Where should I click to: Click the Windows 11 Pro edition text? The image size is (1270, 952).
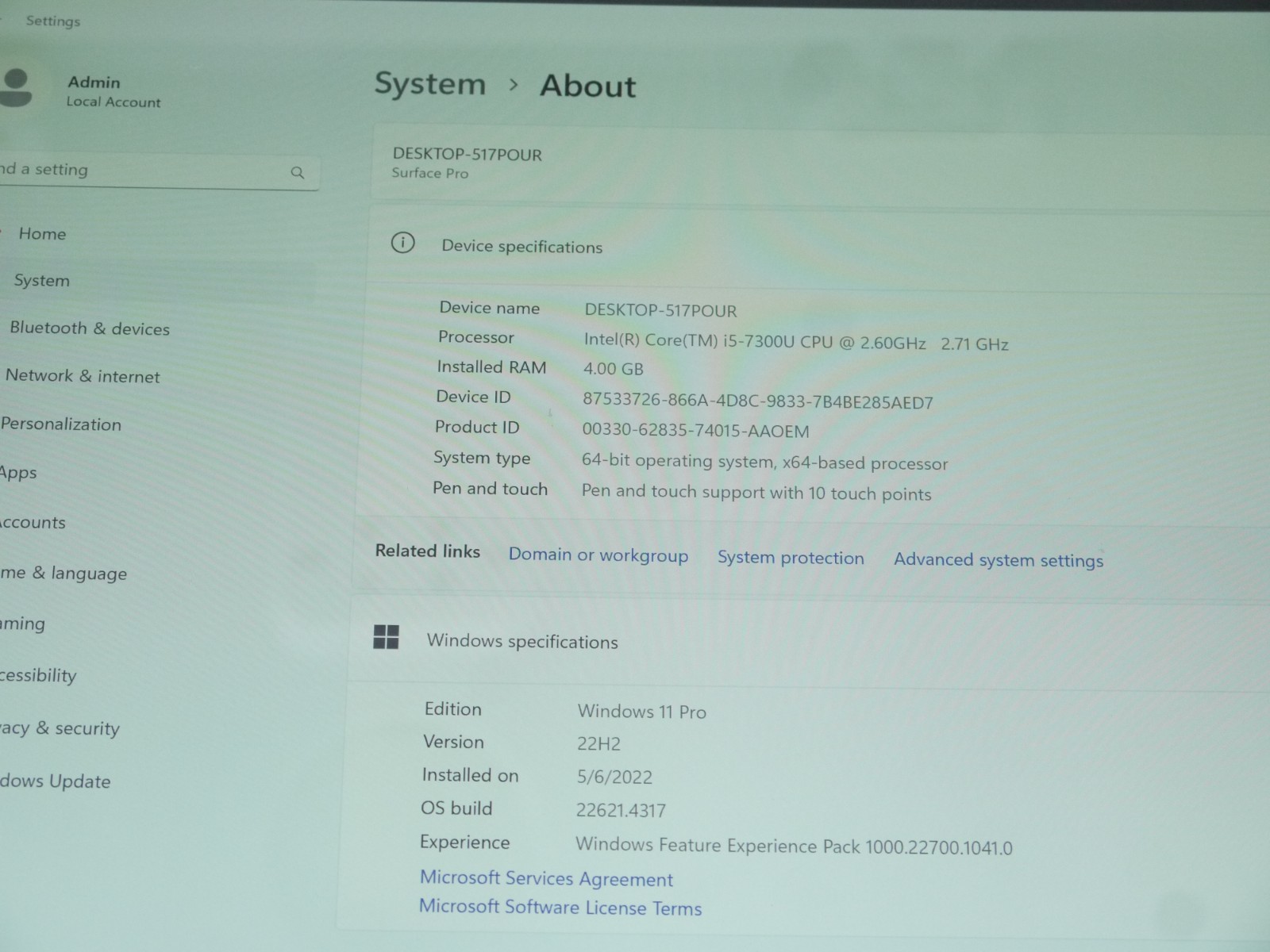(641, 712)
